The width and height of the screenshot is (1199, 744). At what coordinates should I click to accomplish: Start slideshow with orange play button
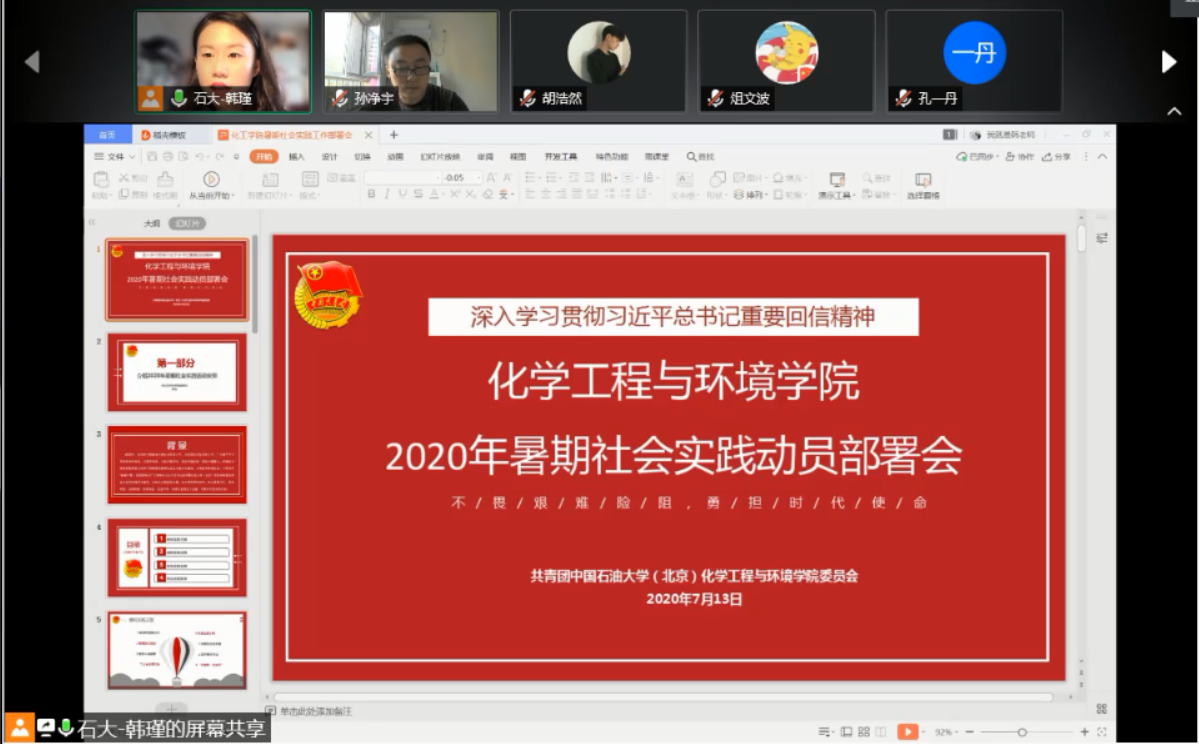(906, 732)
